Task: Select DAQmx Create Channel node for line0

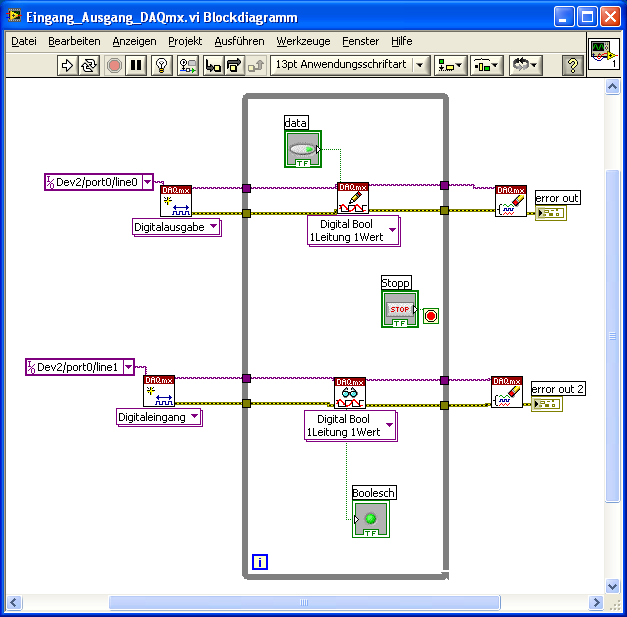Action: (x=176, y=201)
